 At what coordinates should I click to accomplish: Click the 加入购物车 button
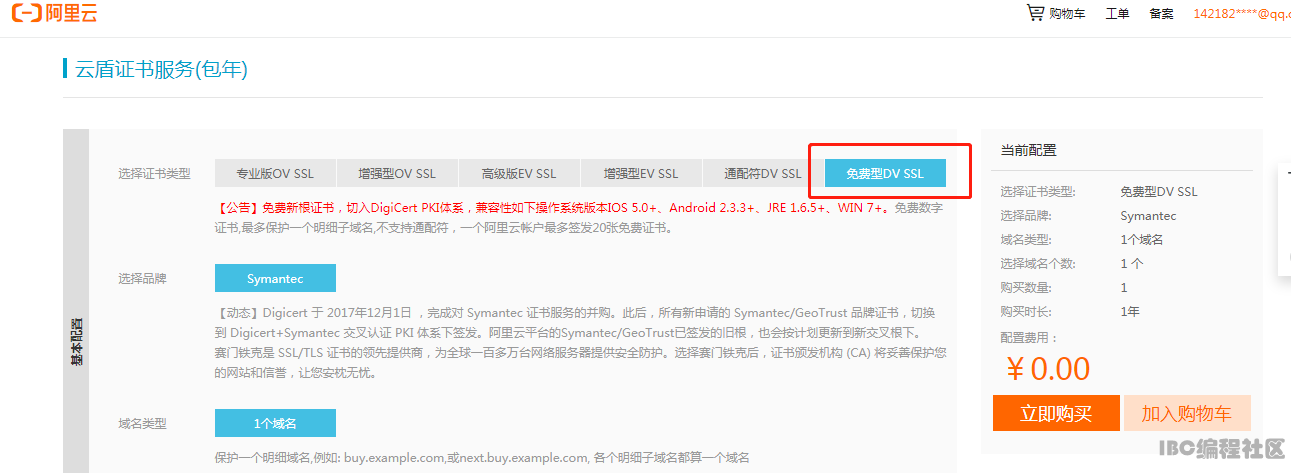click(1187, 413)
